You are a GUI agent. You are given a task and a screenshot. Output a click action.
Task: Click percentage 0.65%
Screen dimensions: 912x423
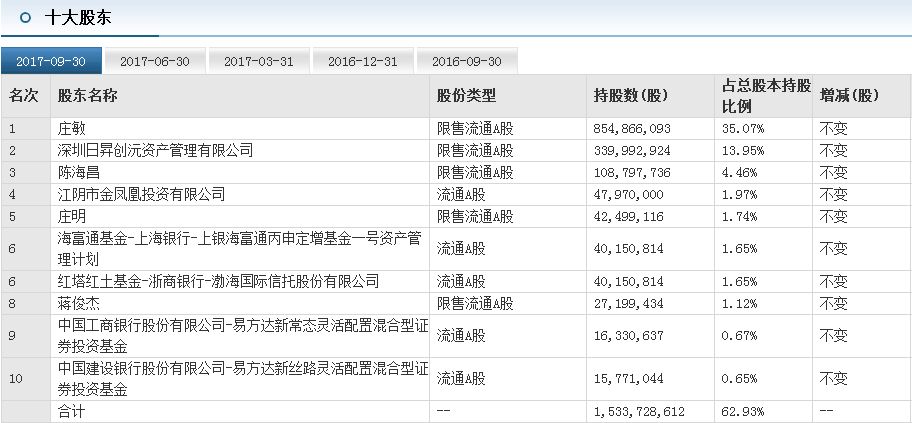(739, 379)
